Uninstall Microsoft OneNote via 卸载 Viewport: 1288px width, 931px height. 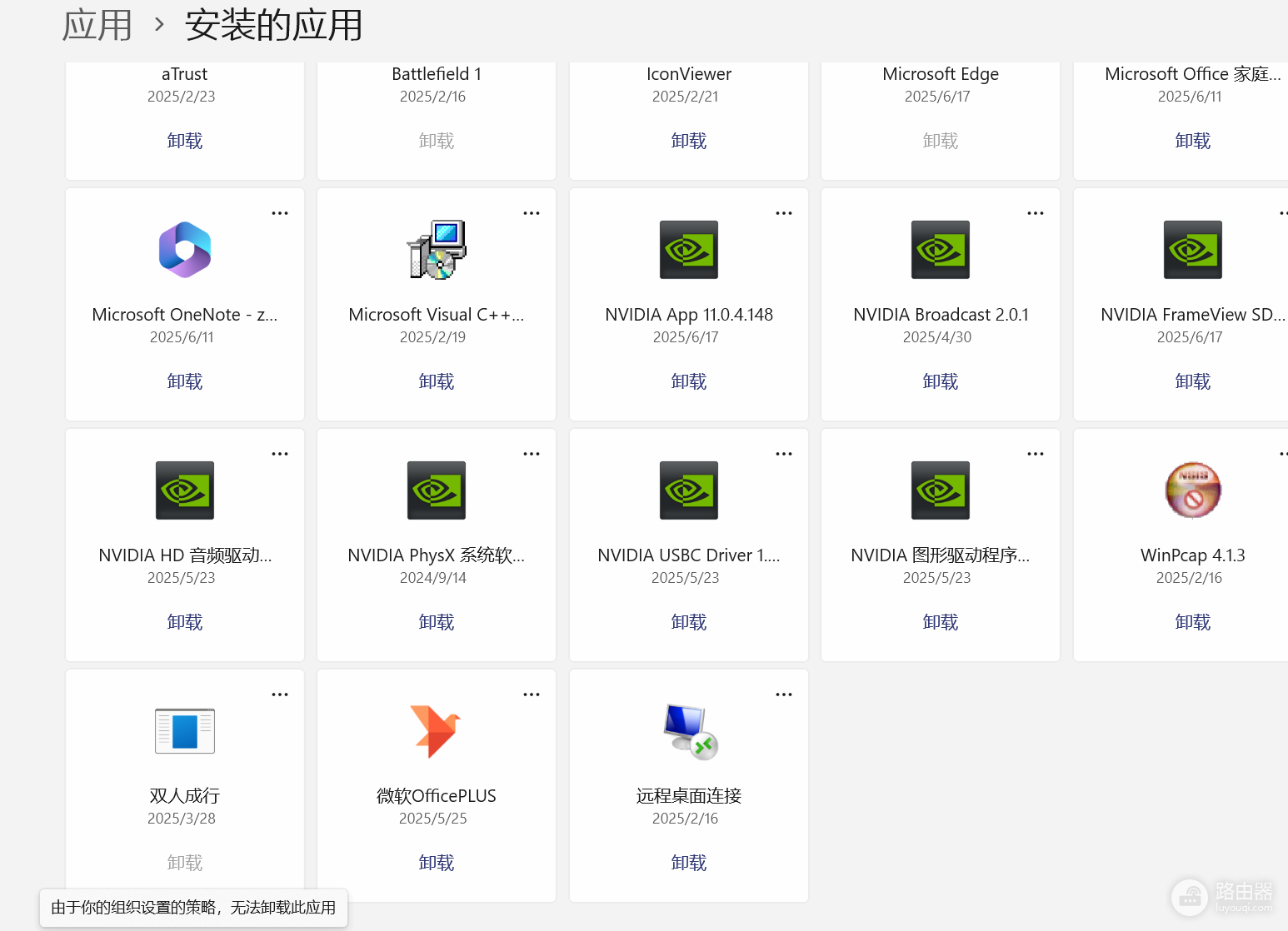pos(185,381)
